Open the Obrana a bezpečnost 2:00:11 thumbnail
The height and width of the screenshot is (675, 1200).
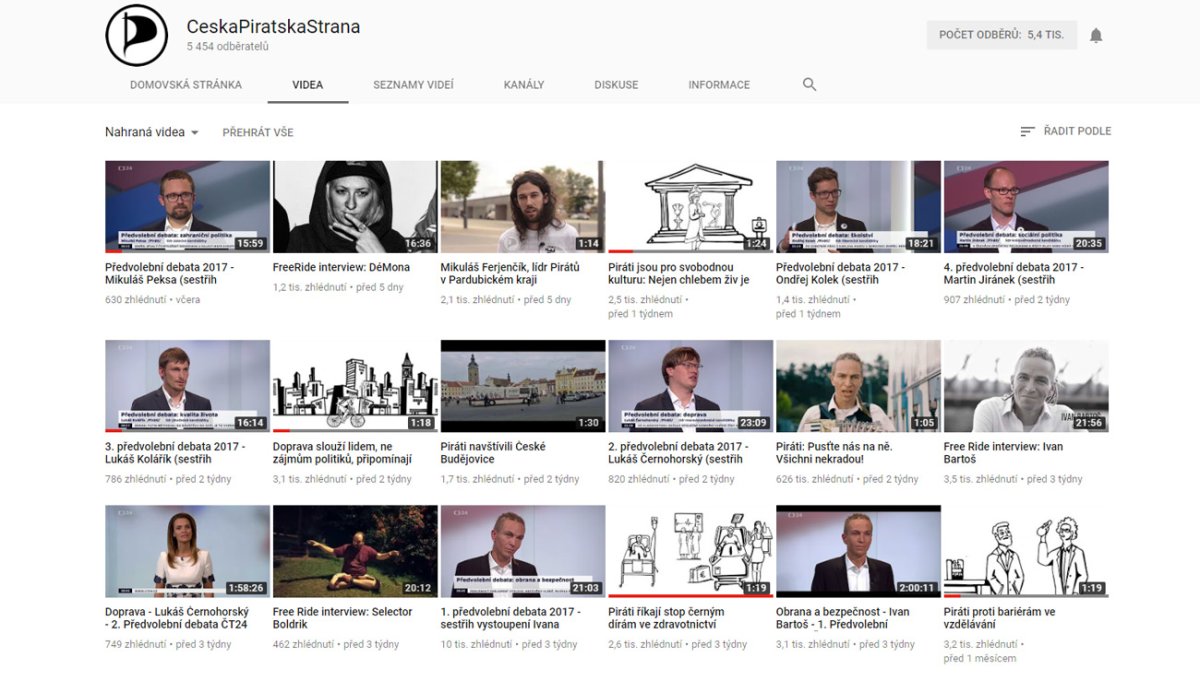858,551
